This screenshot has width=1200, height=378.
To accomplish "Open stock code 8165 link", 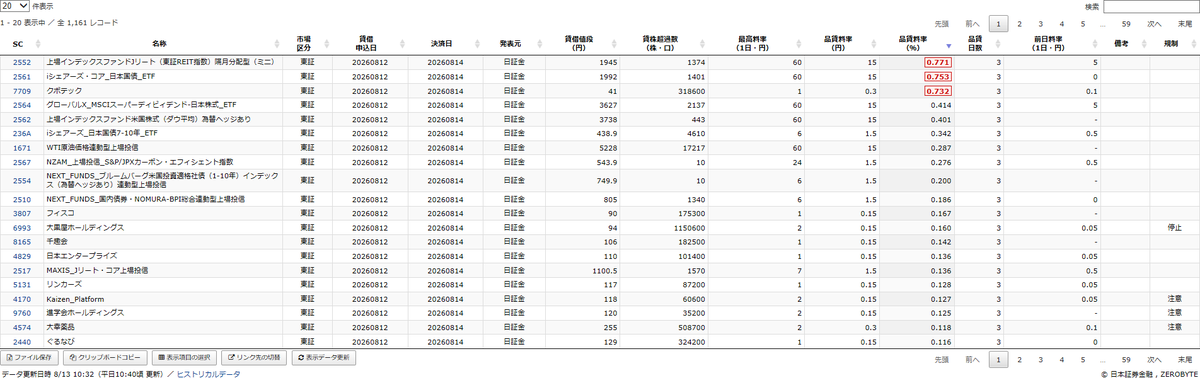I will [x=22, y=242].
